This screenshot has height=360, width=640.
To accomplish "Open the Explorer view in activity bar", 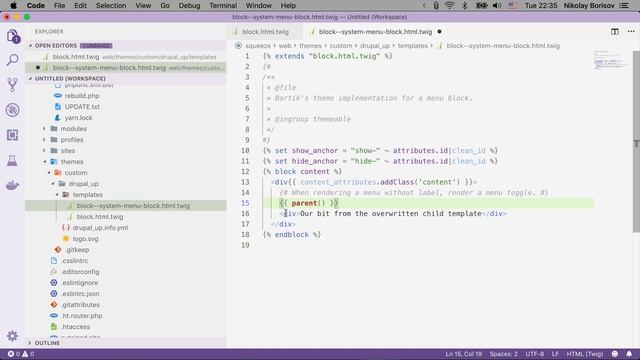I will click(13, 36).
